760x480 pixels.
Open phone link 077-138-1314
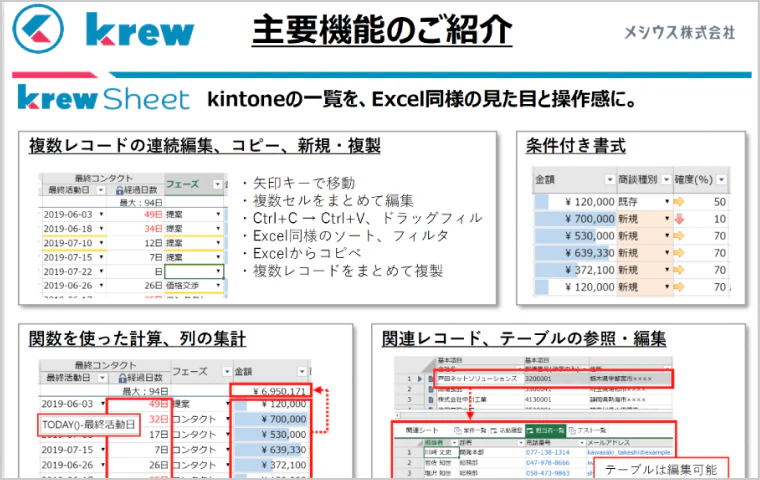[x=548, y=452]
